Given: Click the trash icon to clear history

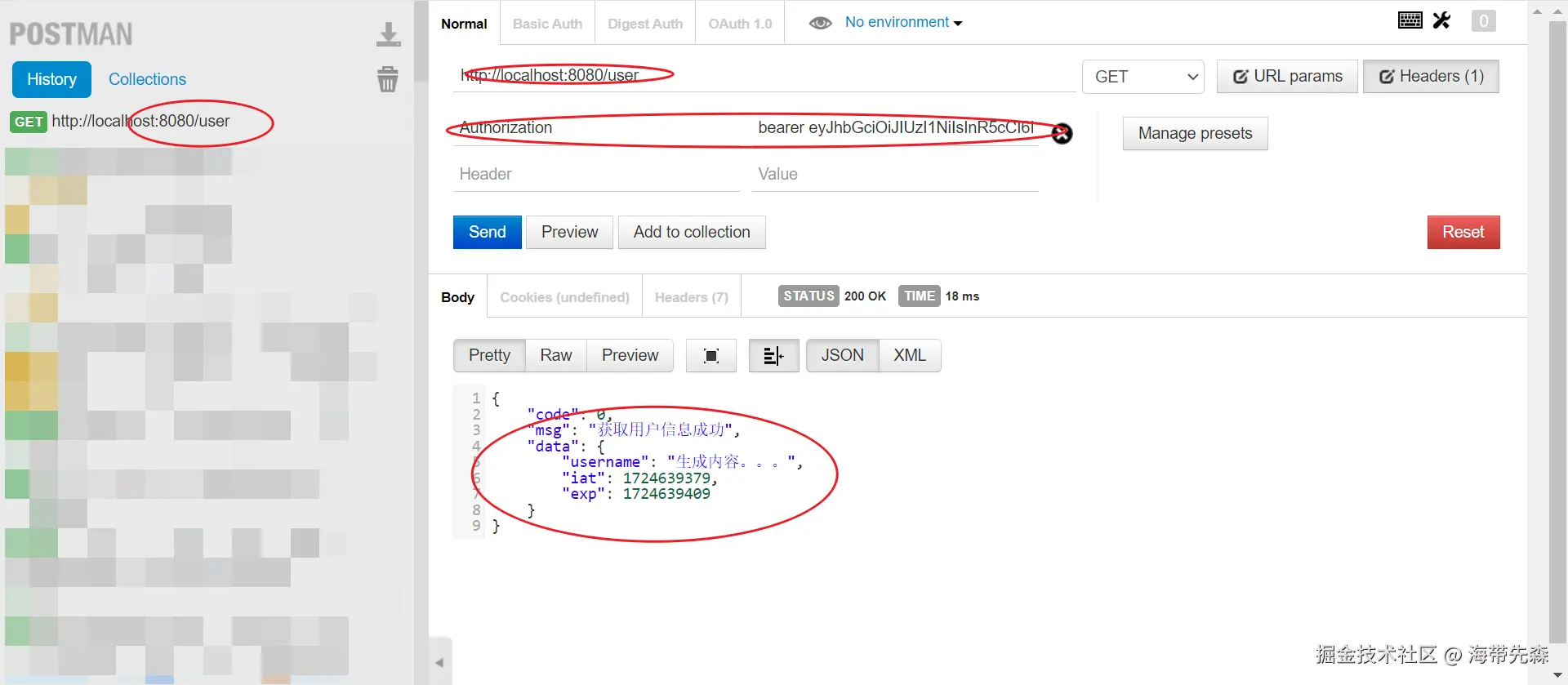Looking at the screenshot, I should click(388, 79).
